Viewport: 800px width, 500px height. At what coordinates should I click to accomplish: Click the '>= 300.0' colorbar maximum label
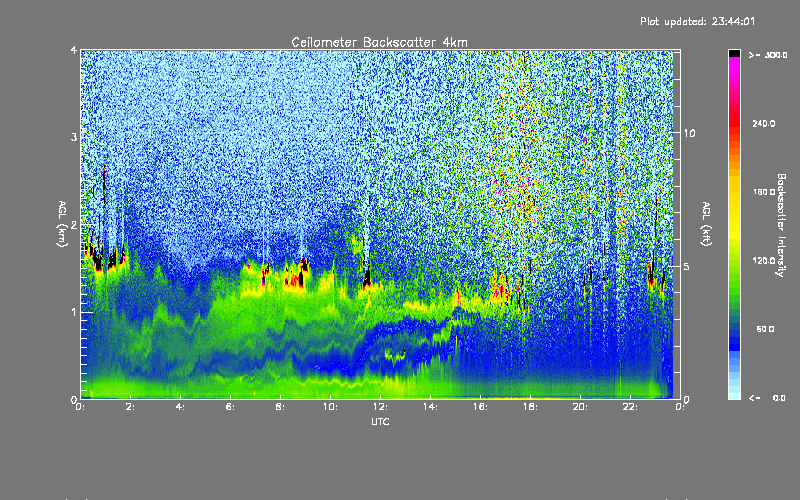tap(768, 55)
